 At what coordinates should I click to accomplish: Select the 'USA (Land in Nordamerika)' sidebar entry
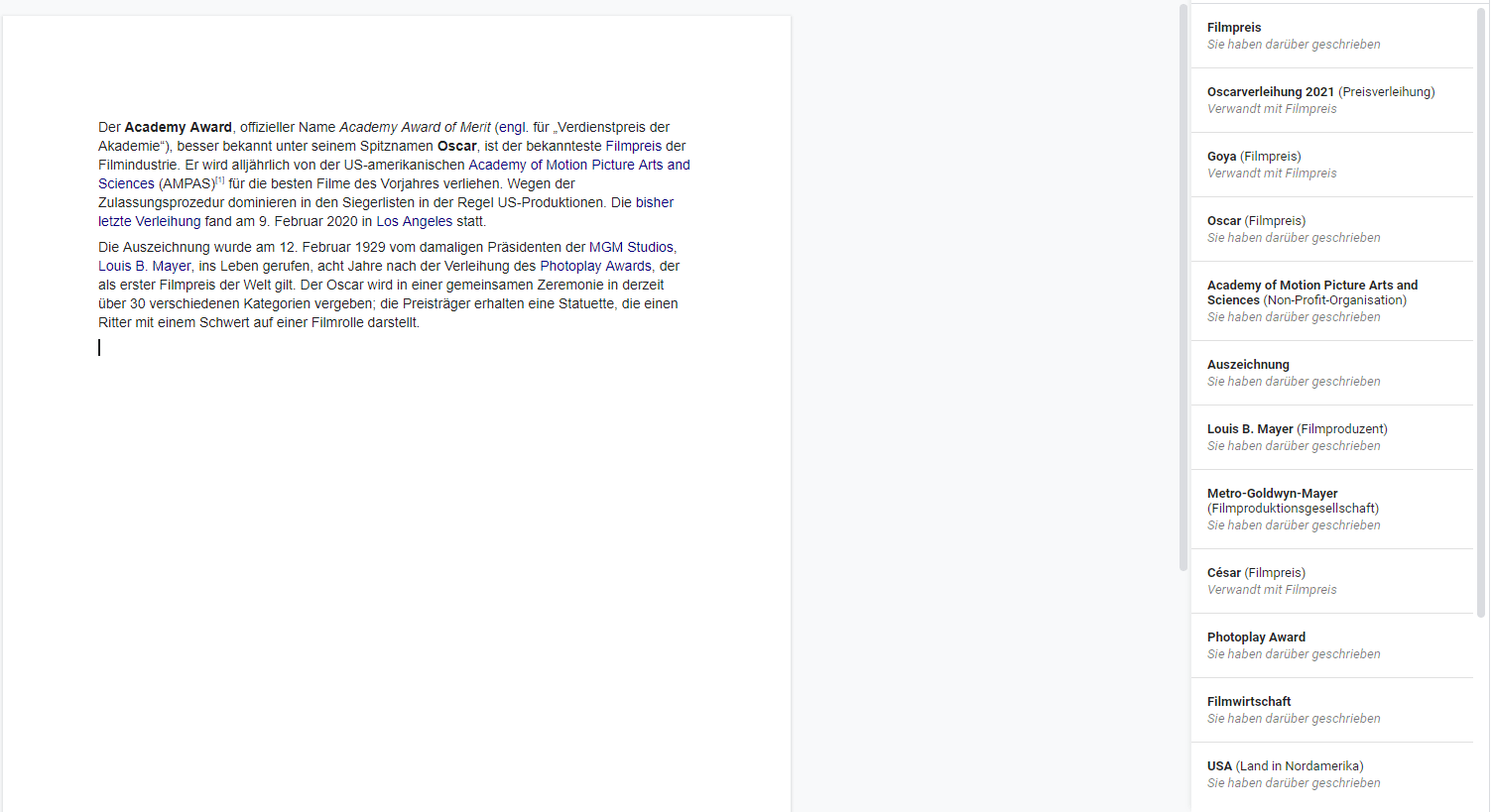1332,774
